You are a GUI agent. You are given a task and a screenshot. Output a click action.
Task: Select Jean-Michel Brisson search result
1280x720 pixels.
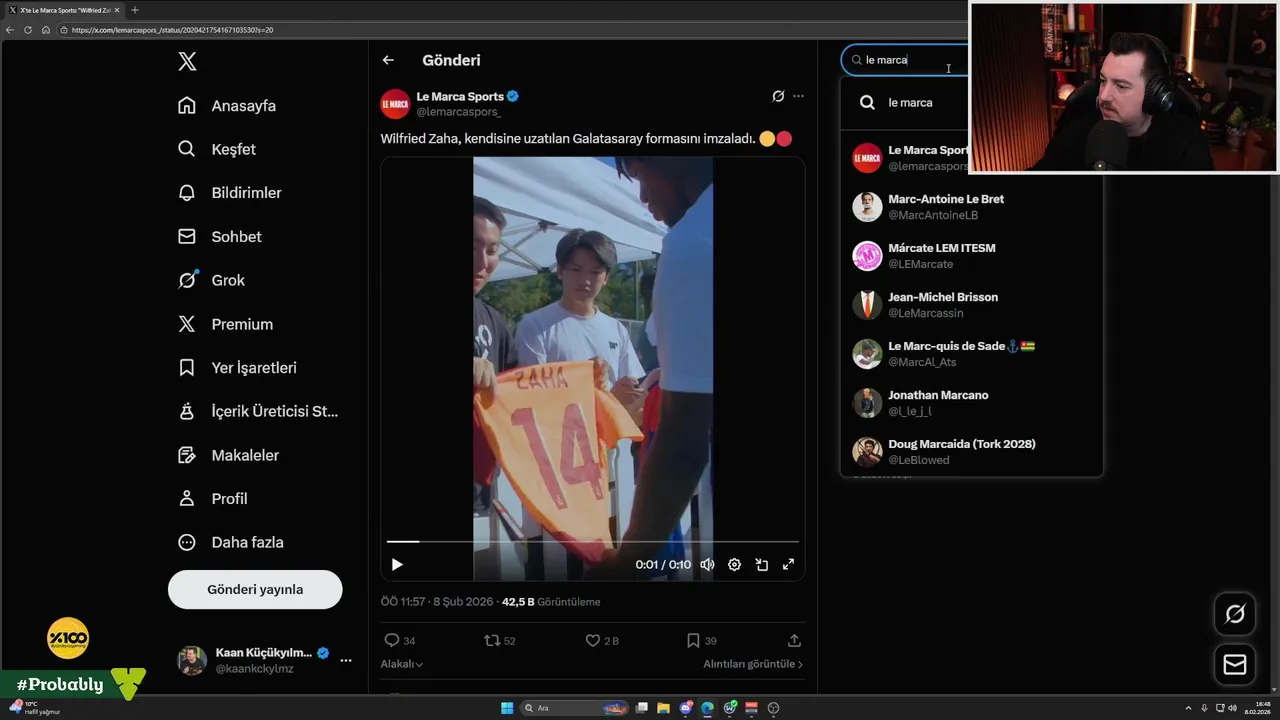[x=971, y=305]
